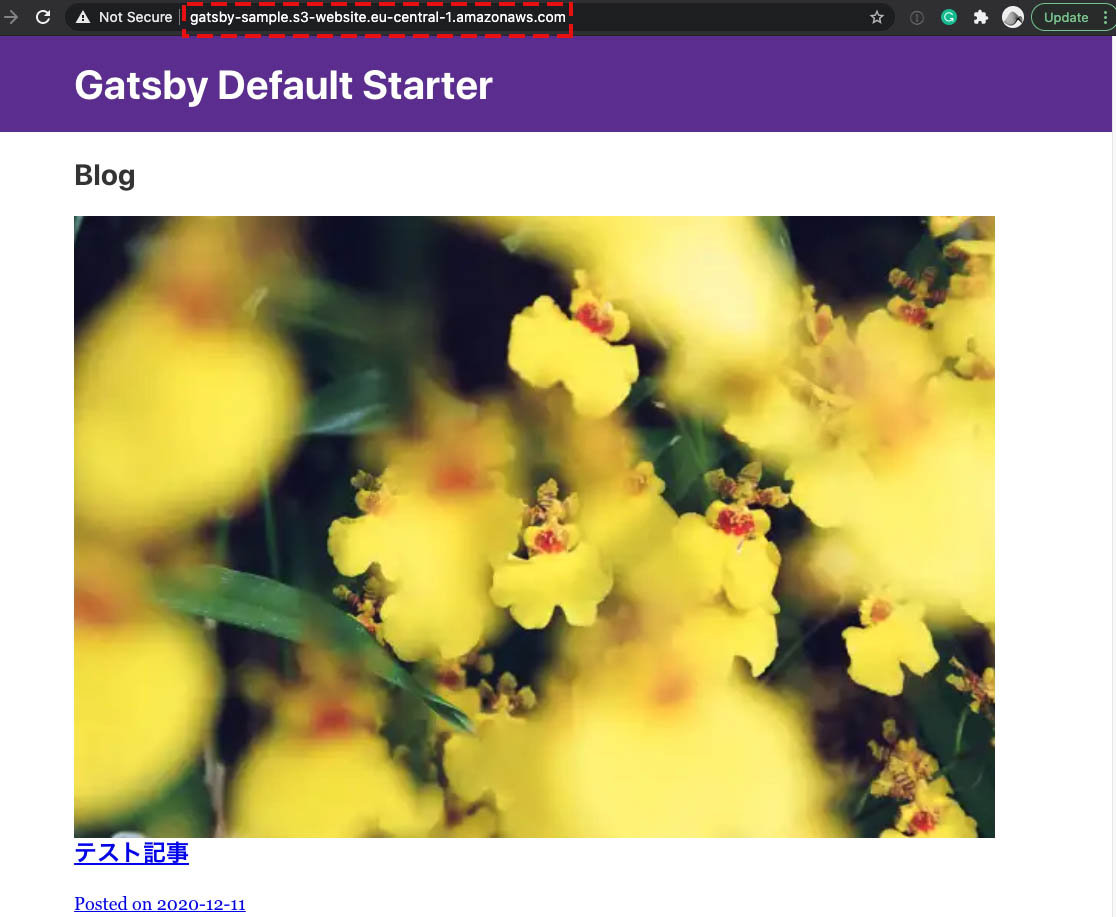Click the forward navigation arrow
1116x917 pixels.
click(x=11, y=17)
